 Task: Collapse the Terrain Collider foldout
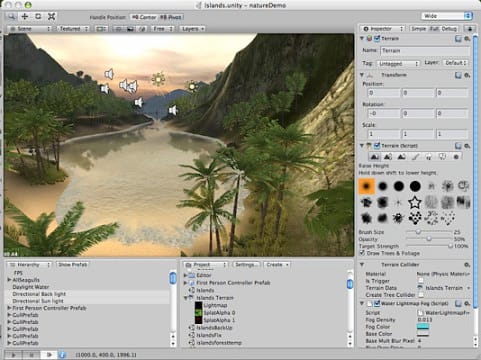[362, 265]
